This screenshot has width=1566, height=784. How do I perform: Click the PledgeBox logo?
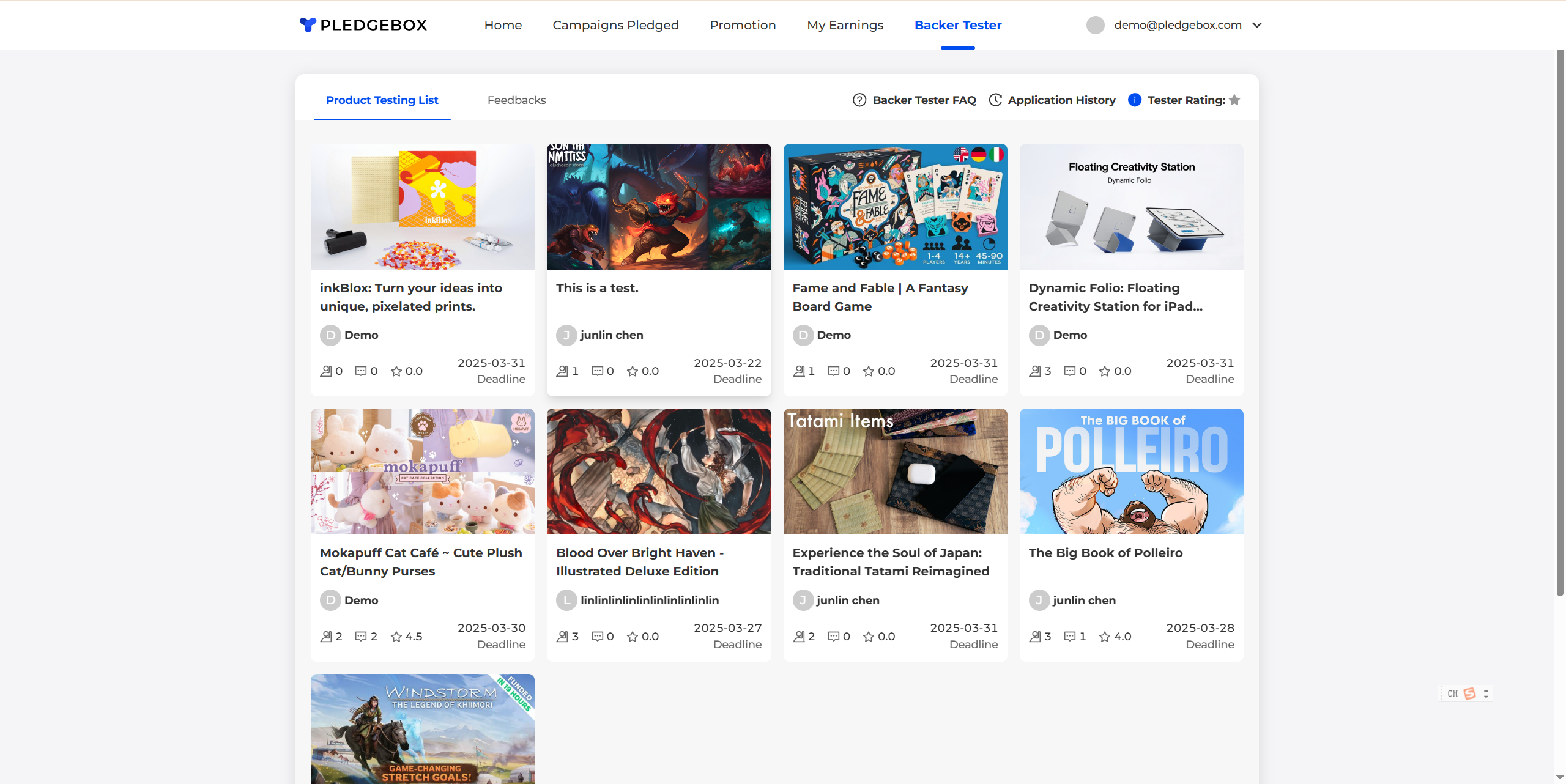pos(363,25)
